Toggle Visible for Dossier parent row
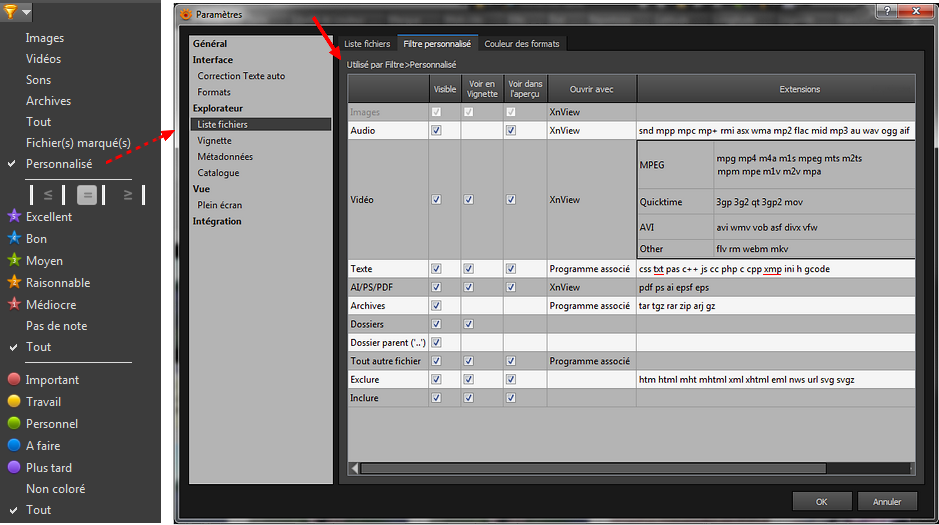Viewport: 939px width, 525px height. pyautogui.click(x=437, y=342)
